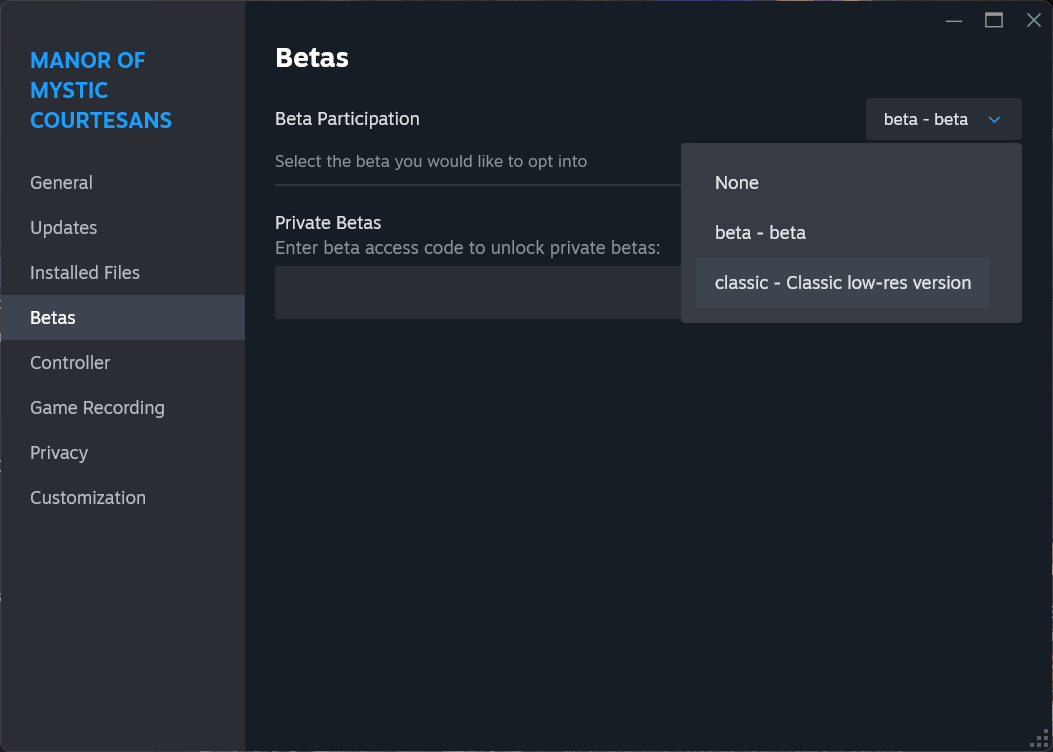The image size is (1053, 752).
Task: Open the Customization section
Action: coord(88,498)
